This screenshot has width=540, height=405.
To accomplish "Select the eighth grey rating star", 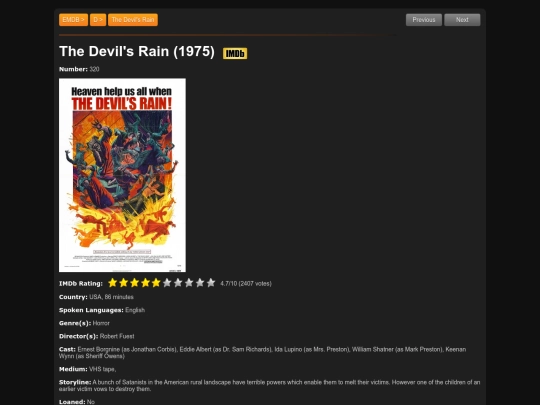I will [189, 283].
